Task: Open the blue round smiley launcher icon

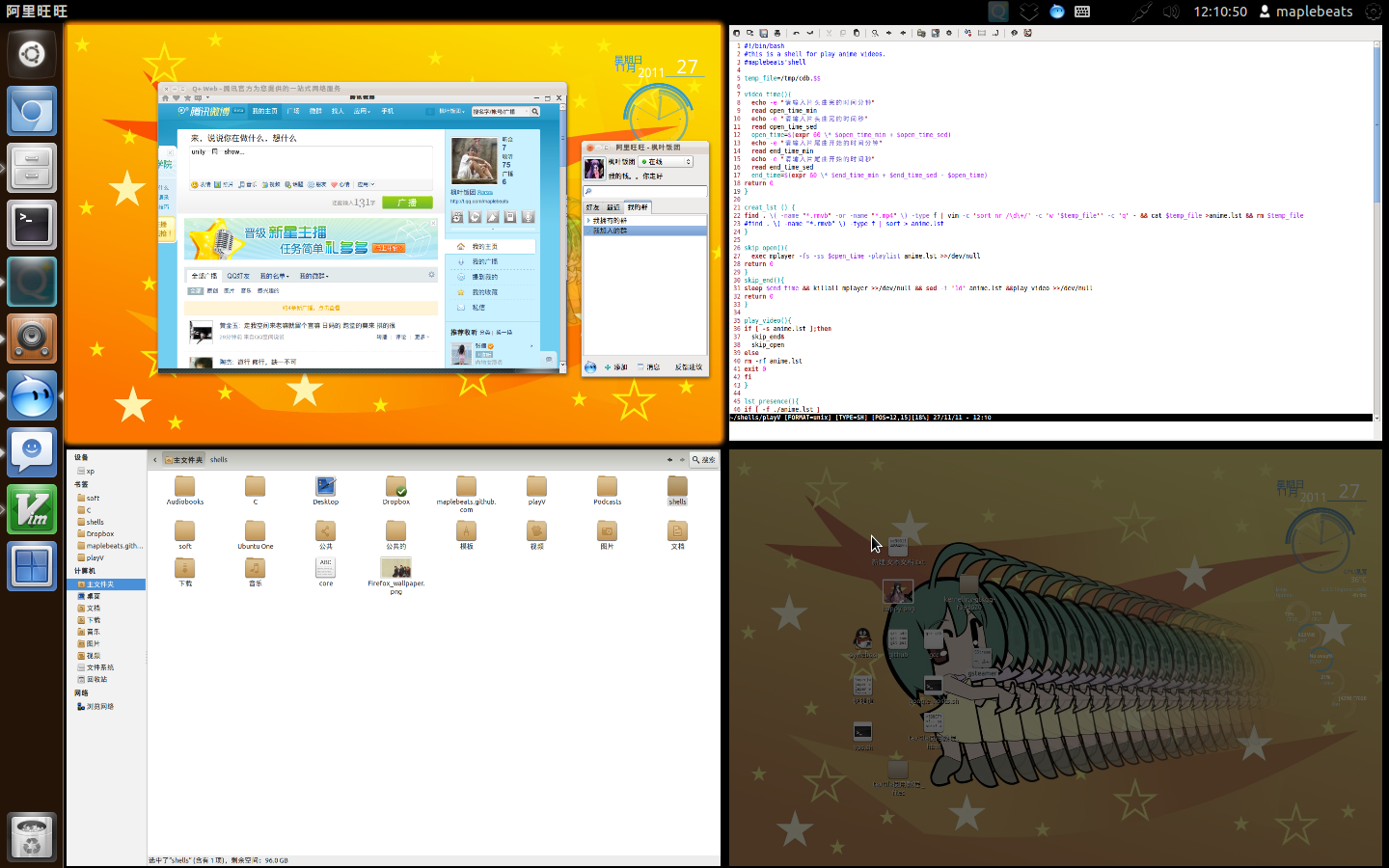Action: coord(32,395)
